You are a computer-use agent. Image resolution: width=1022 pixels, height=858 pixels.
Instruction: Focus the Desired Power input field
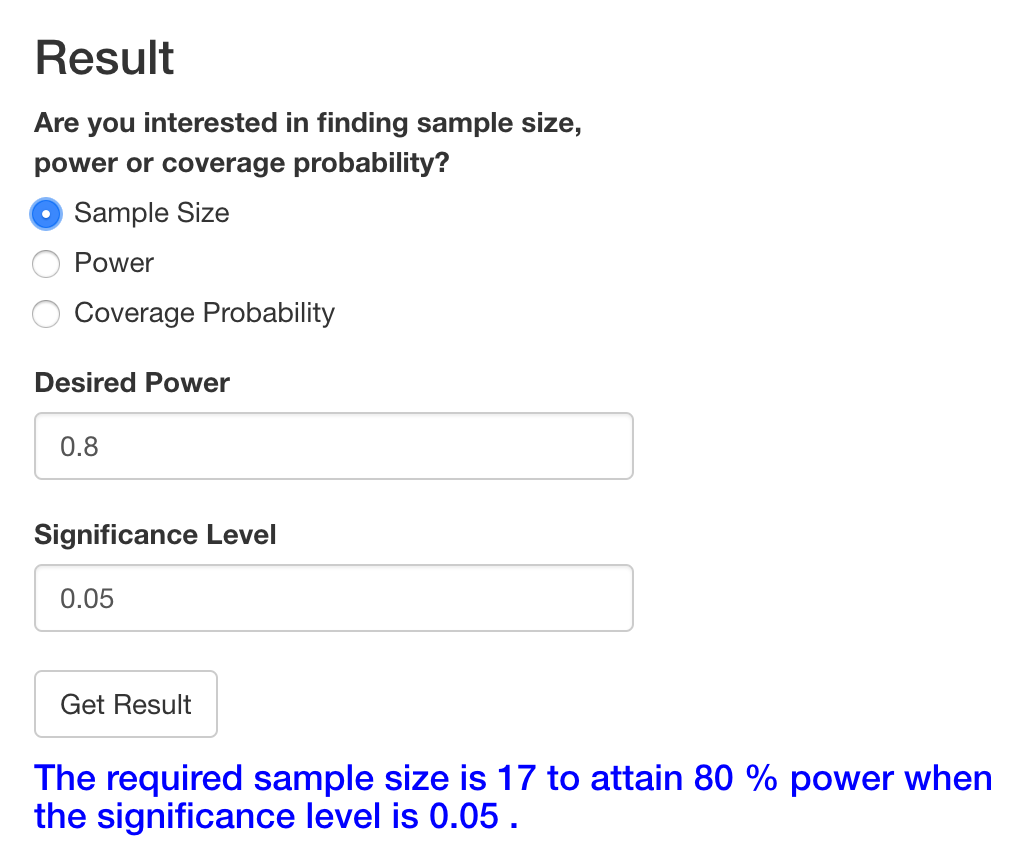333,446
